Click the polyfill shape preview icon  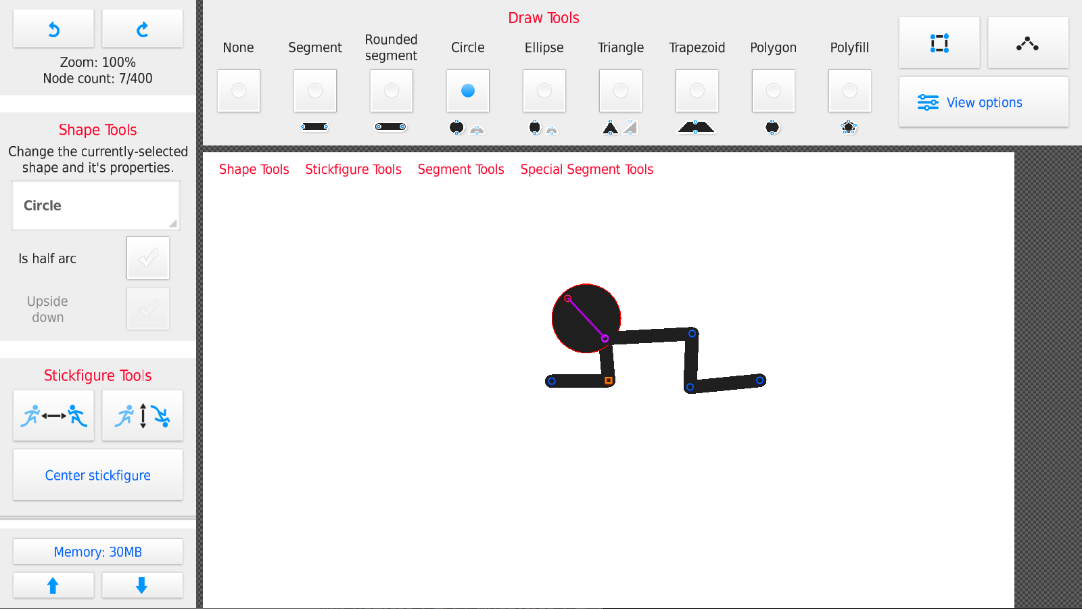point(849,127)
